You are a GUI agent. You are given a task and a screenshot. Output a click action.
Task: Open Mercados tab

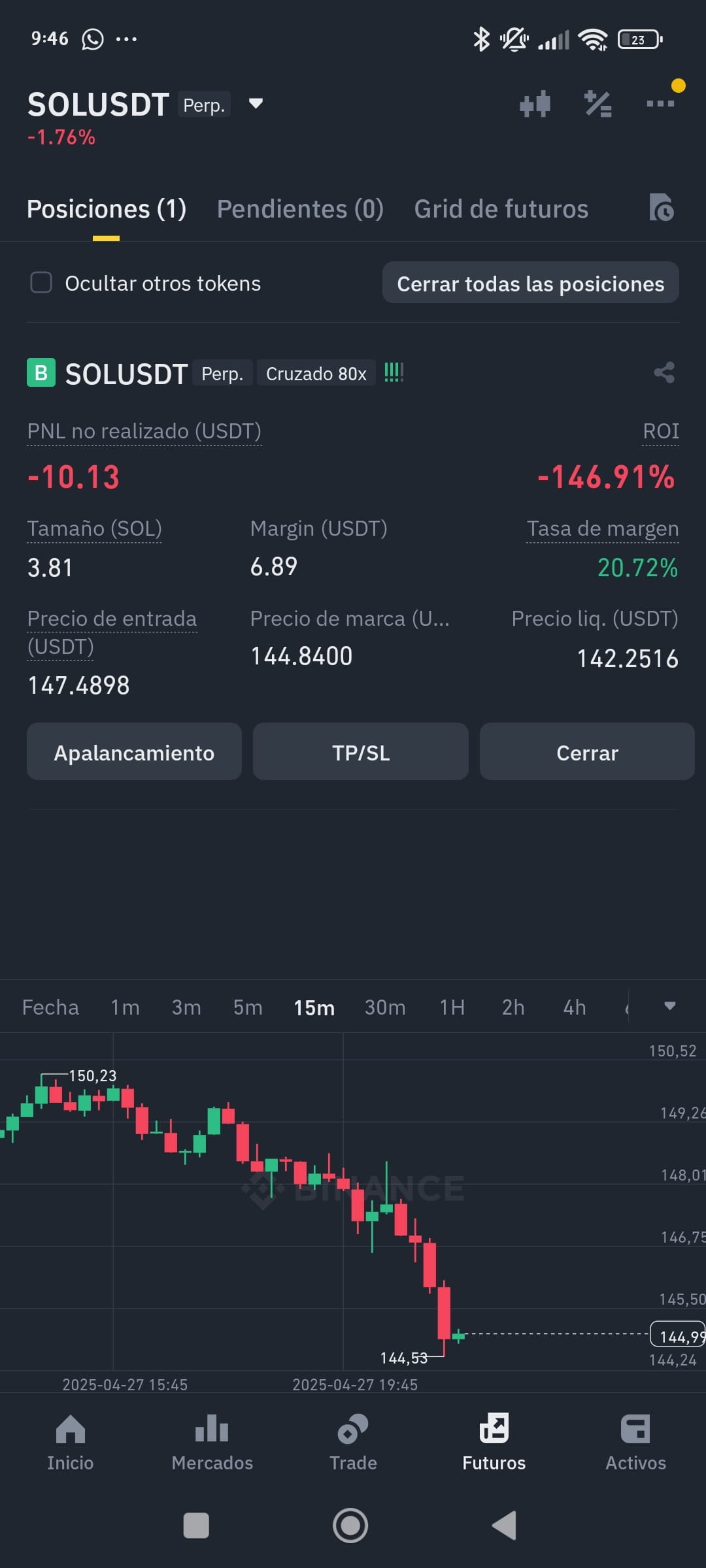point(212,1443)
